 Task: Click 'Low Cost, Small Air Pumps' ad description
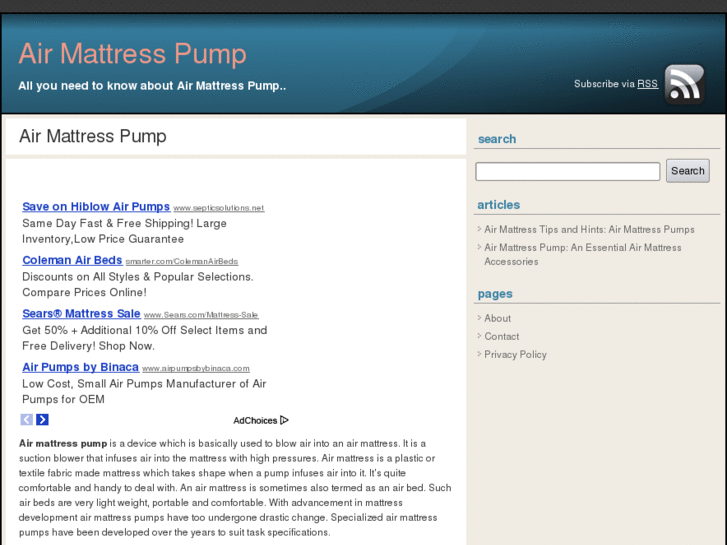click(144, 391)
